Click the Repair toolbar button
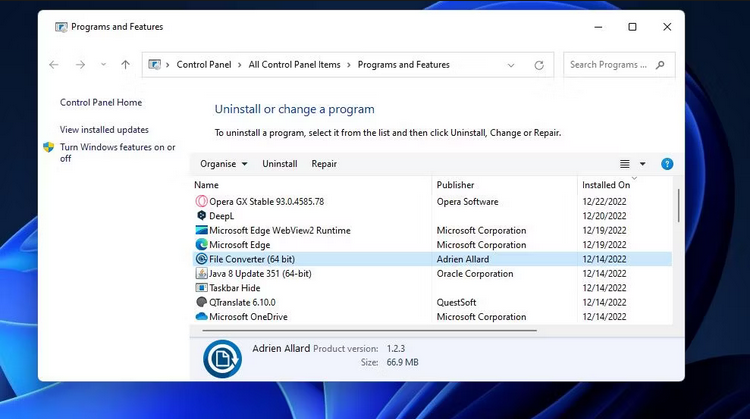The height and width of the screenshot is (419, 750). pyautogui.click(x=324, y=164)
